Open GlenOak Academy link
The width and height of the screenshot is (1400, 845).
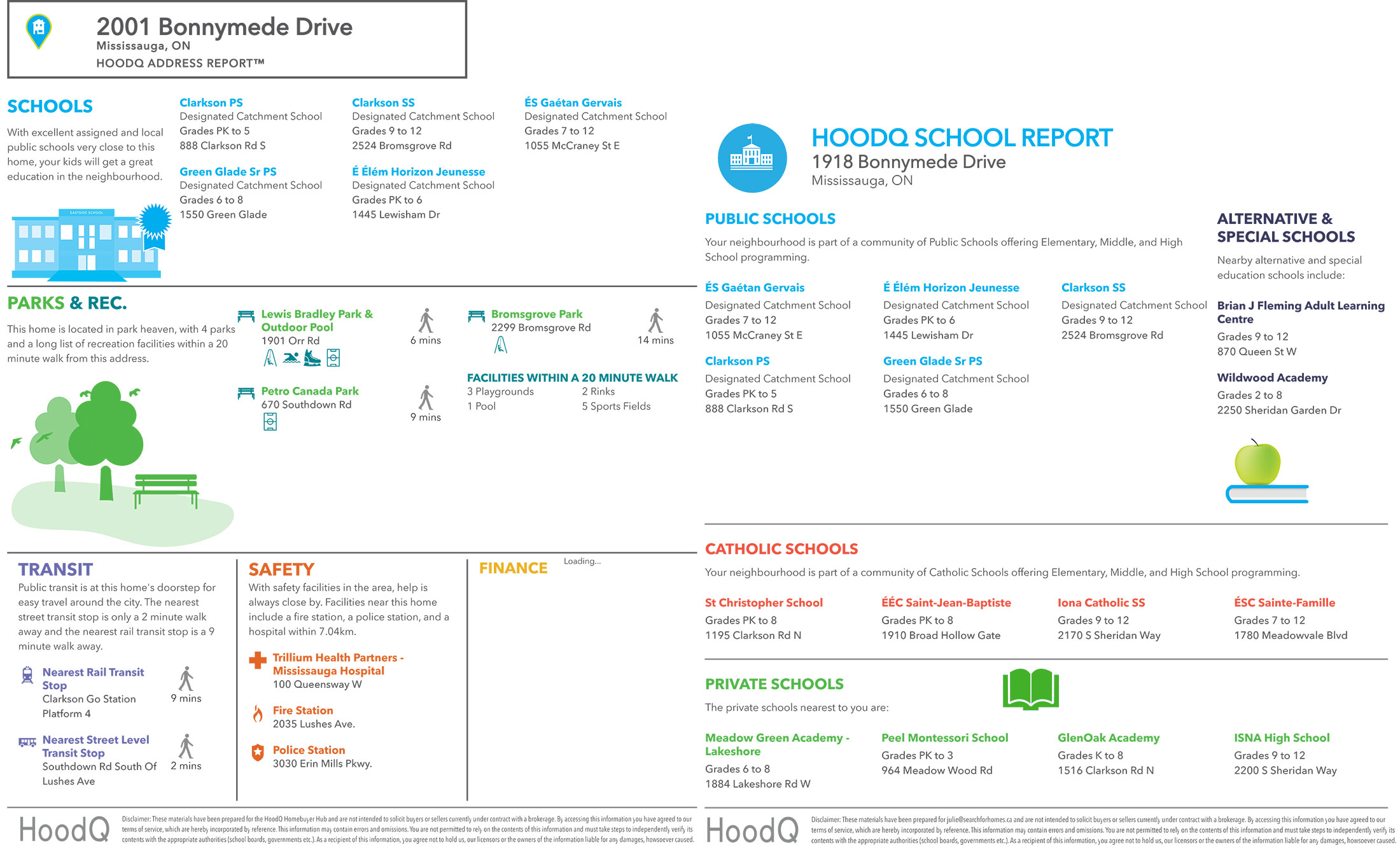[1109, 738]
